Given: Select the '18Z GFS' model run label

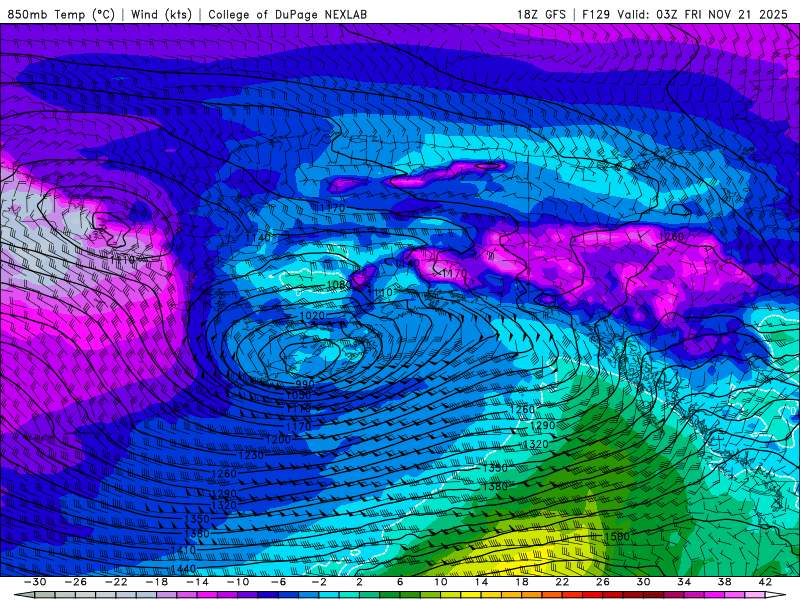Looking at the screenshot, I should click(x=541, y=14).
